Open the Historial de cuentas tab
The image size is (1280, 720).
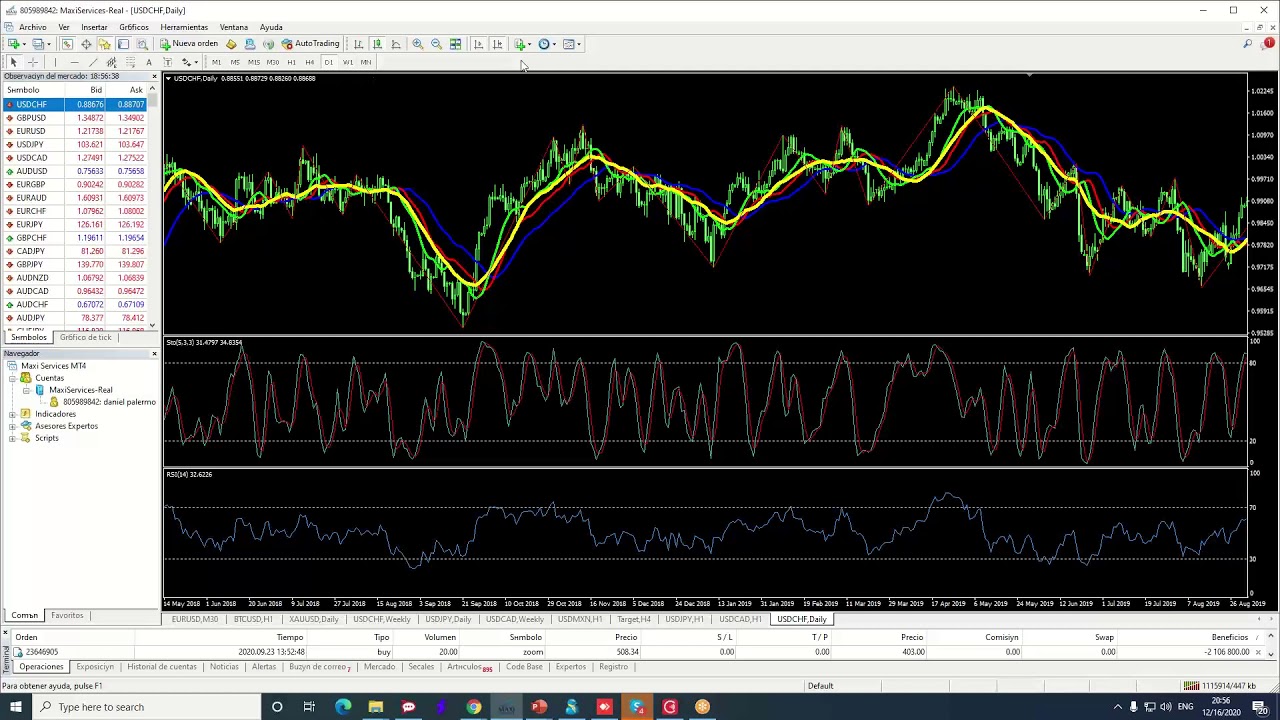(162, 667)
